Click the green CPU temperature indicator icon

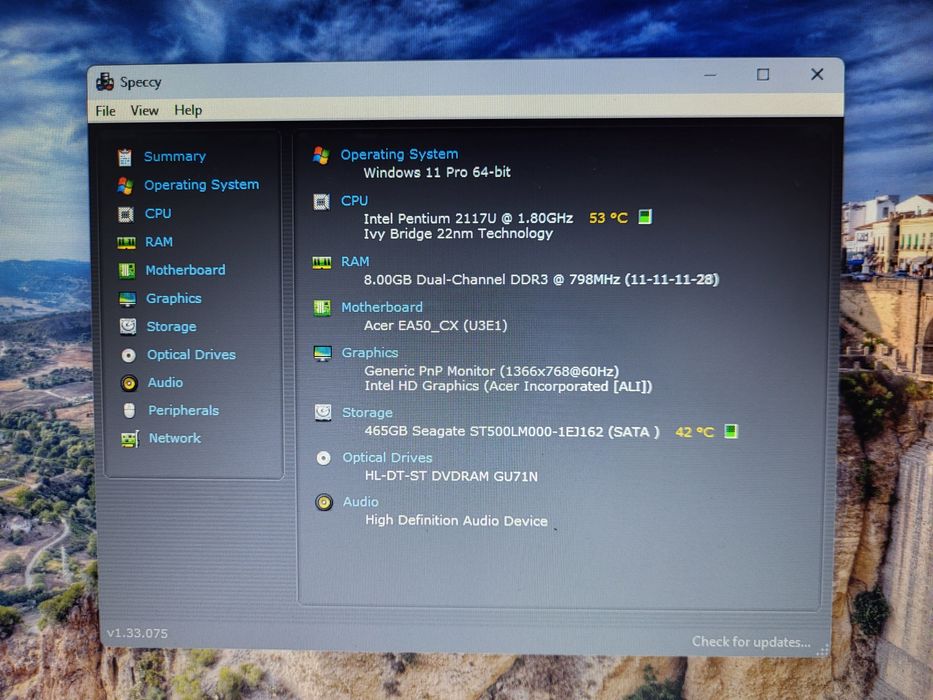(x=645, y=217)
